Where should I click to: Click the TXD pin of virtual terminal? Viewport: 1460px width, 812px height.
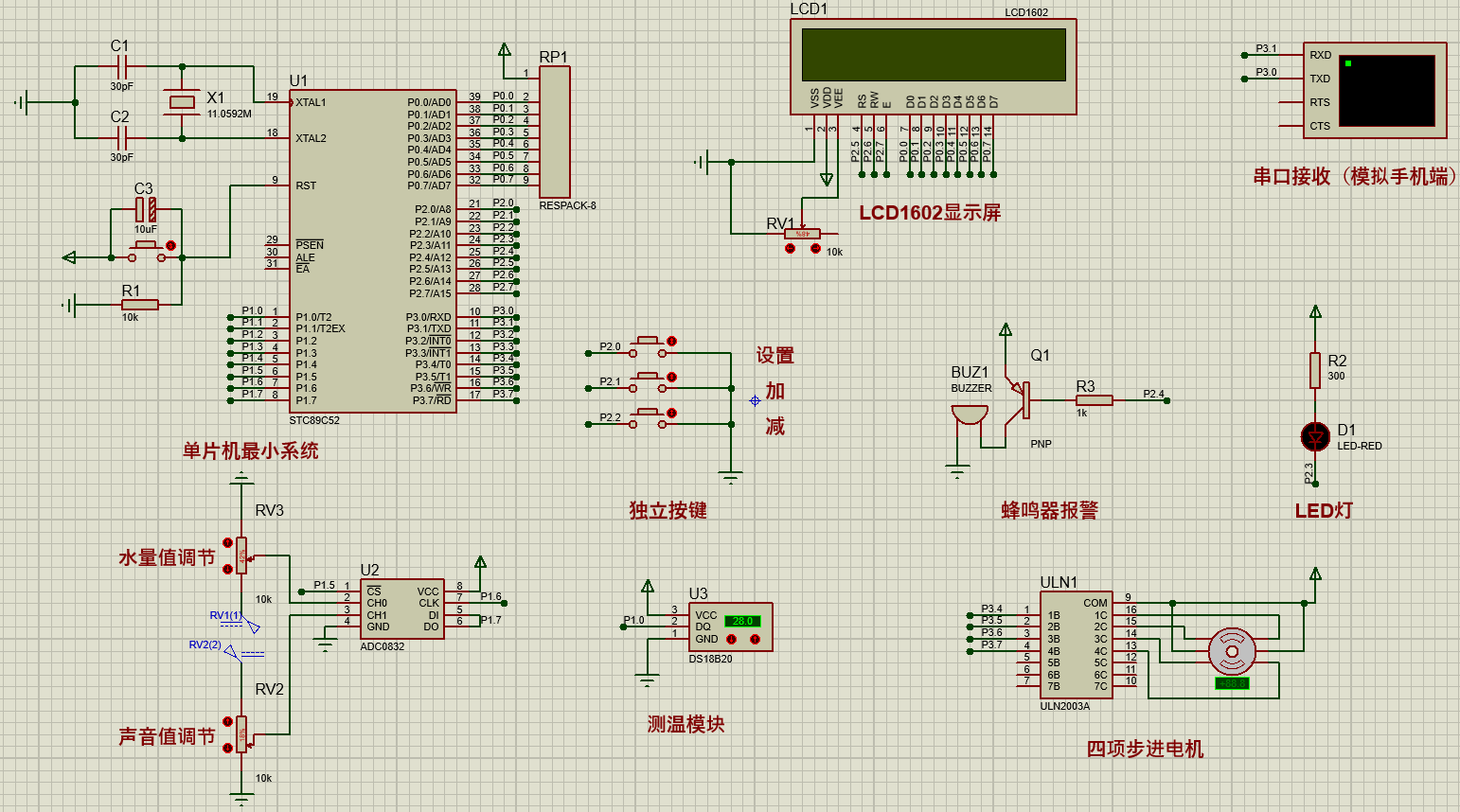pyautogui.click(x=1320, y=79)
